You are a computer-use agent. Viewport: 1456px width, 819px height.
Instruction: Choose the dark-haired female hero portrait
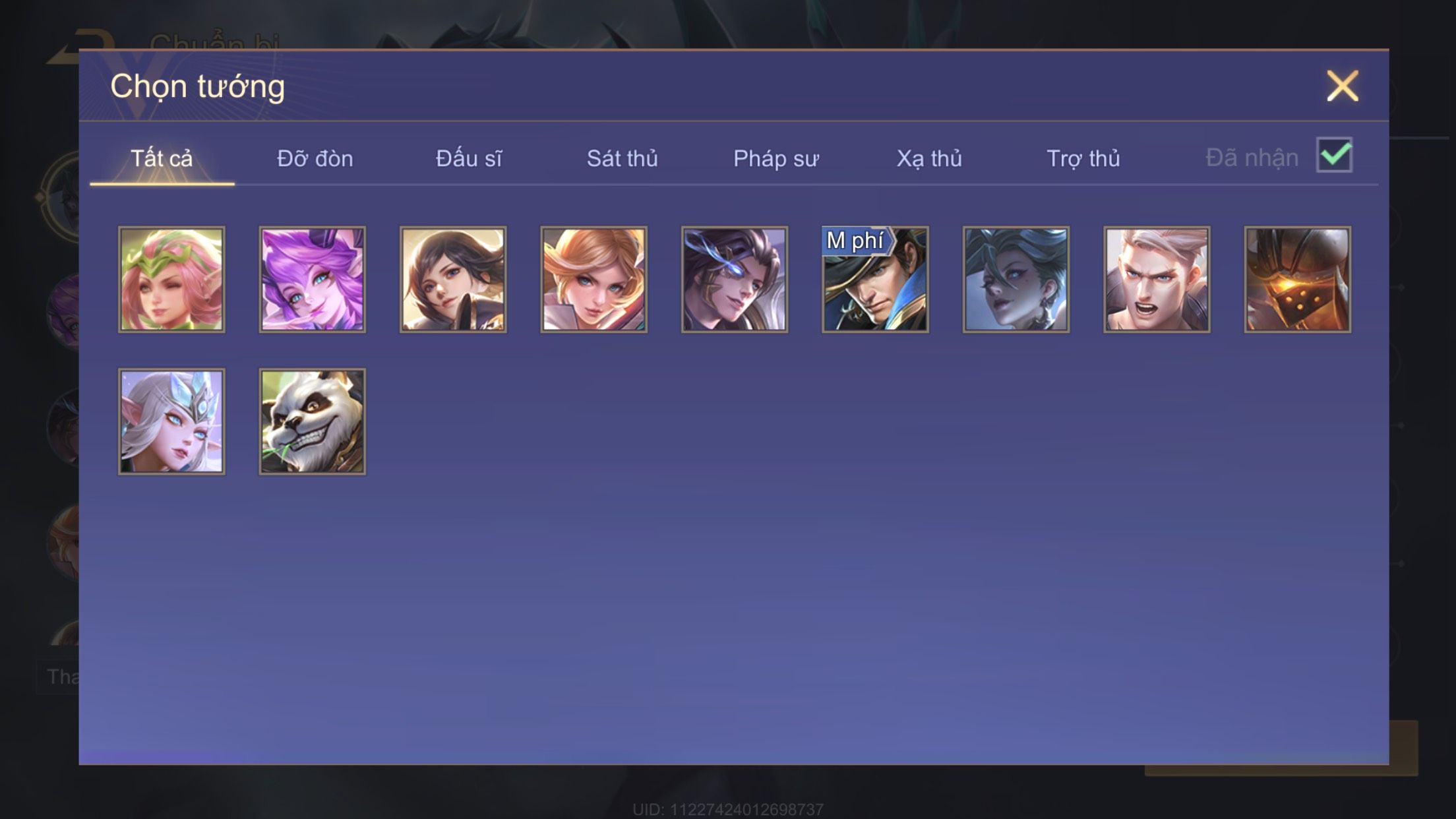pyautogui.click(x=453, y=280)
